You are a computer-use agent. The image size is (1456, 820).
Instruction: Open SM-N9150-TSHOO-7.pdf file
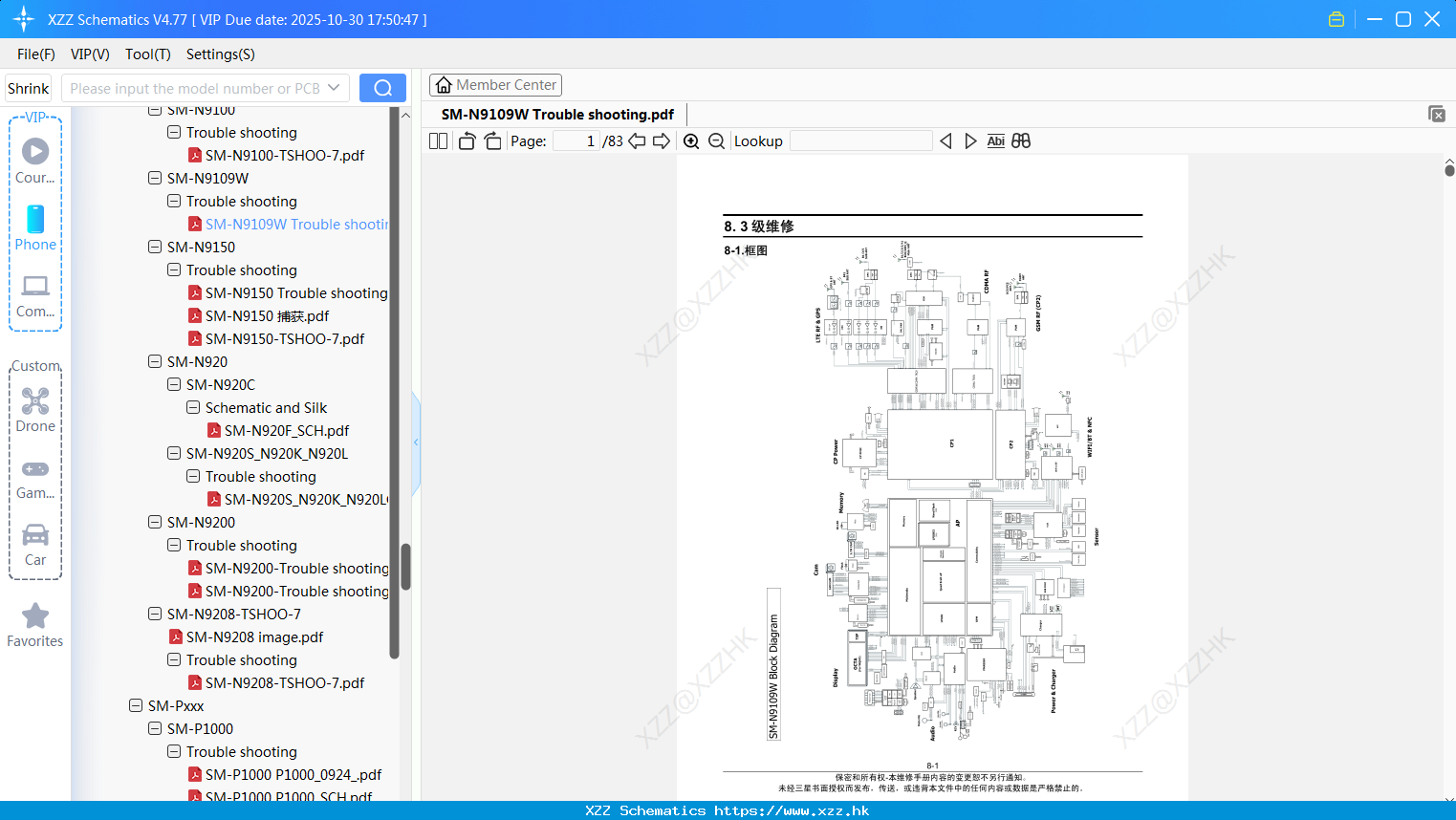click(285, 338)
